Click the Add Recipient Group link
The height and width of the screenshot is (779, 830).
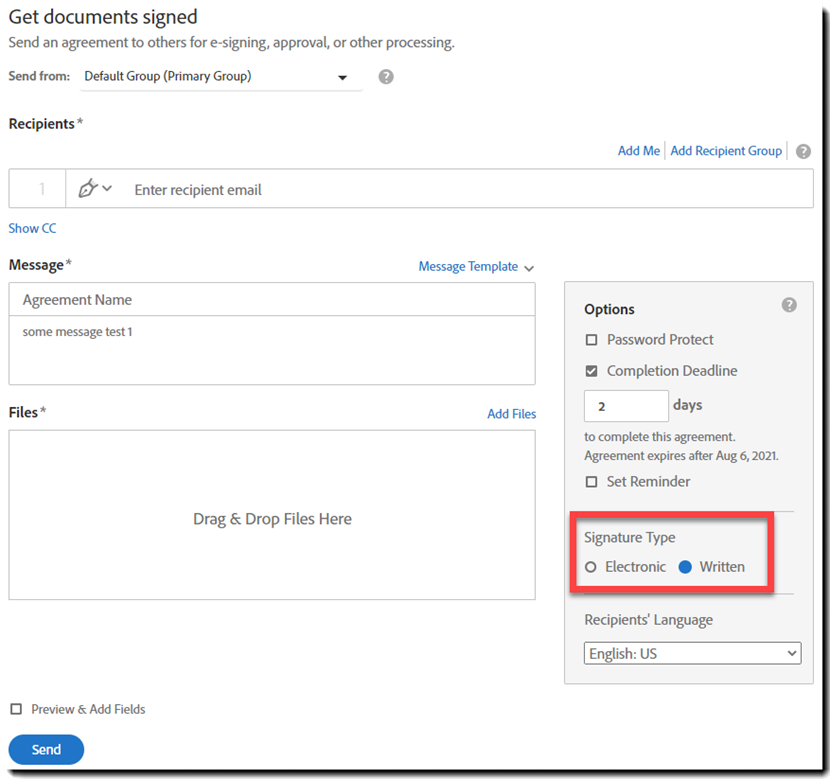726,151
